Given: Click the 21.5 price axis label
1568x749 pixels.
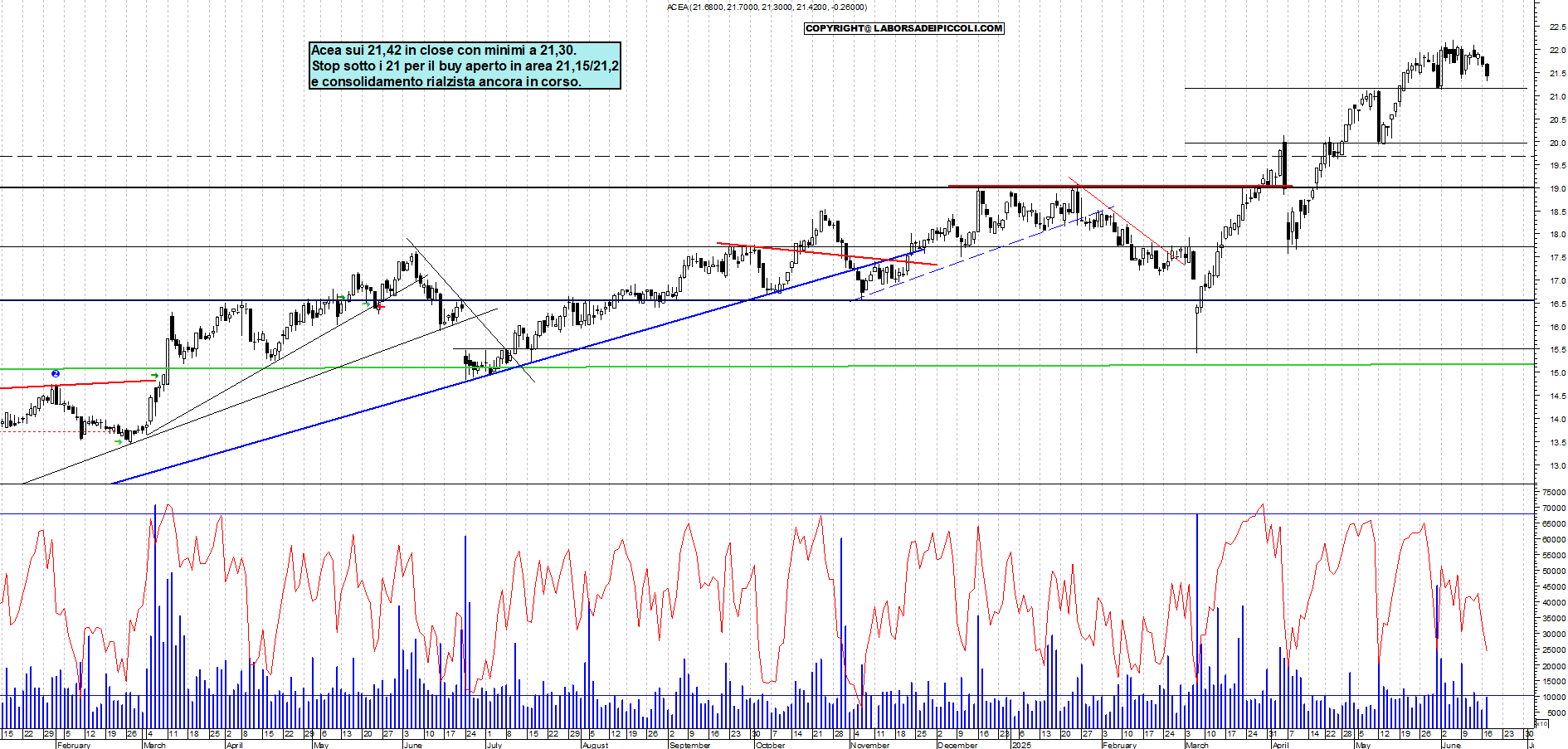Looking at the screenshot, I should pos(1557,74).
